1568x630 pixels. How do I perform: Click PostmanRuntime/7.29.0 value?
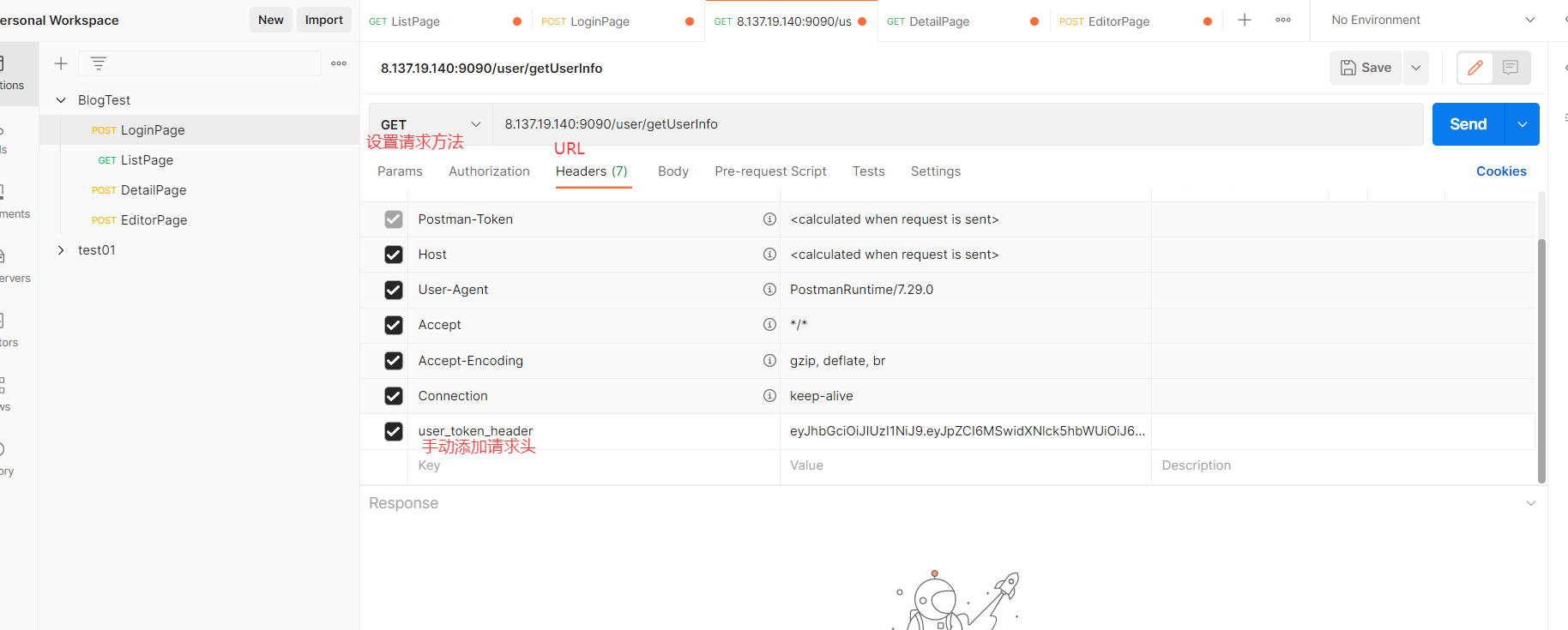tap(861, 290)
